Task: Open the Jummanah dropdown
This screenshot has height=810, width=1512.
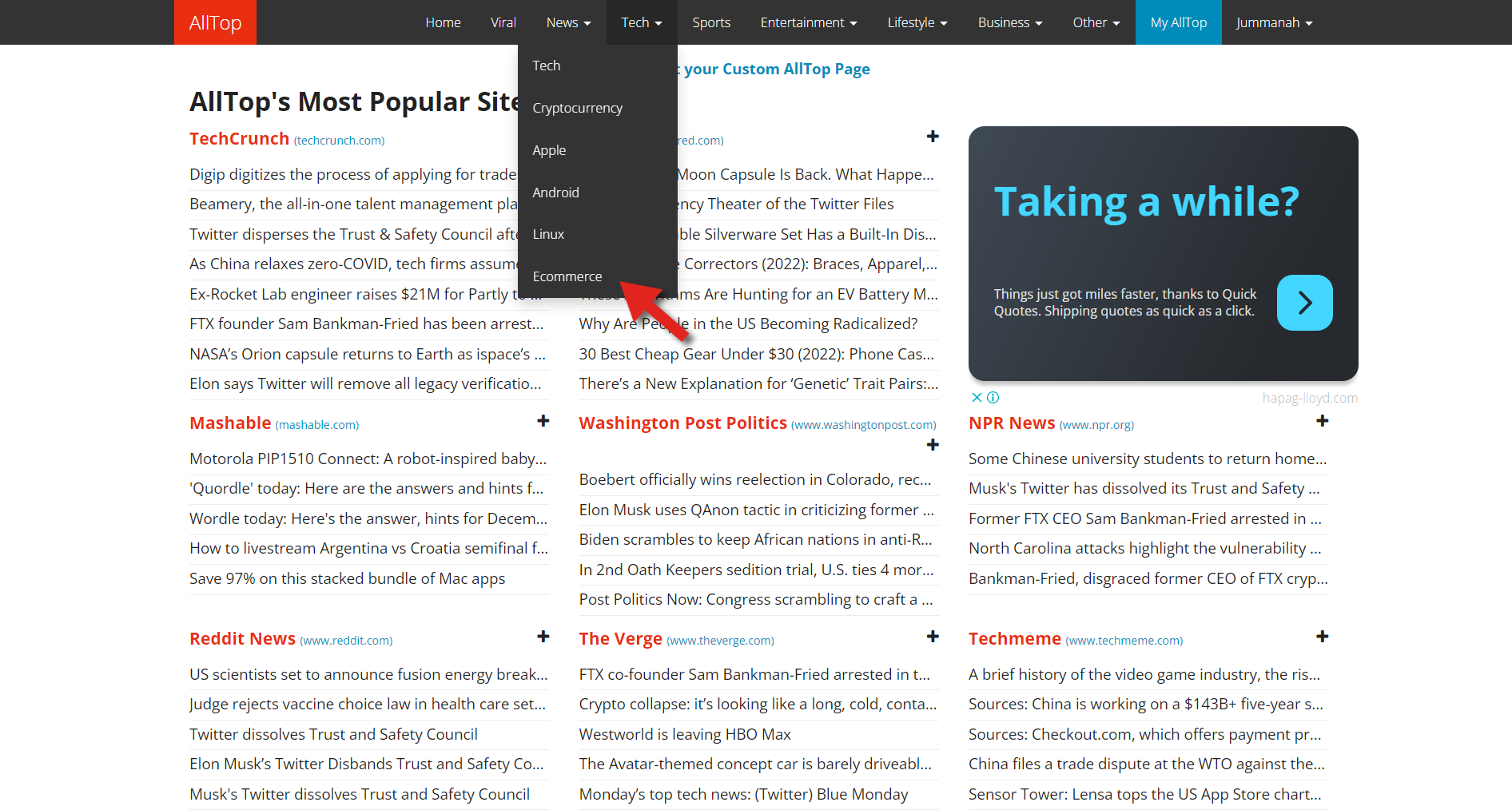Action: coord(1274,22)
